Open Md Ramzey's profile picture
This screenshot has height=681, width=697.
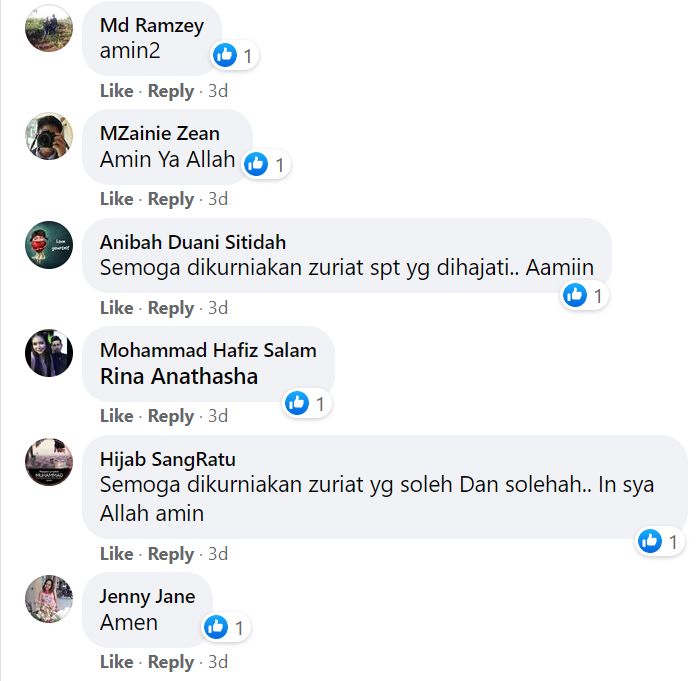point(48,28)
